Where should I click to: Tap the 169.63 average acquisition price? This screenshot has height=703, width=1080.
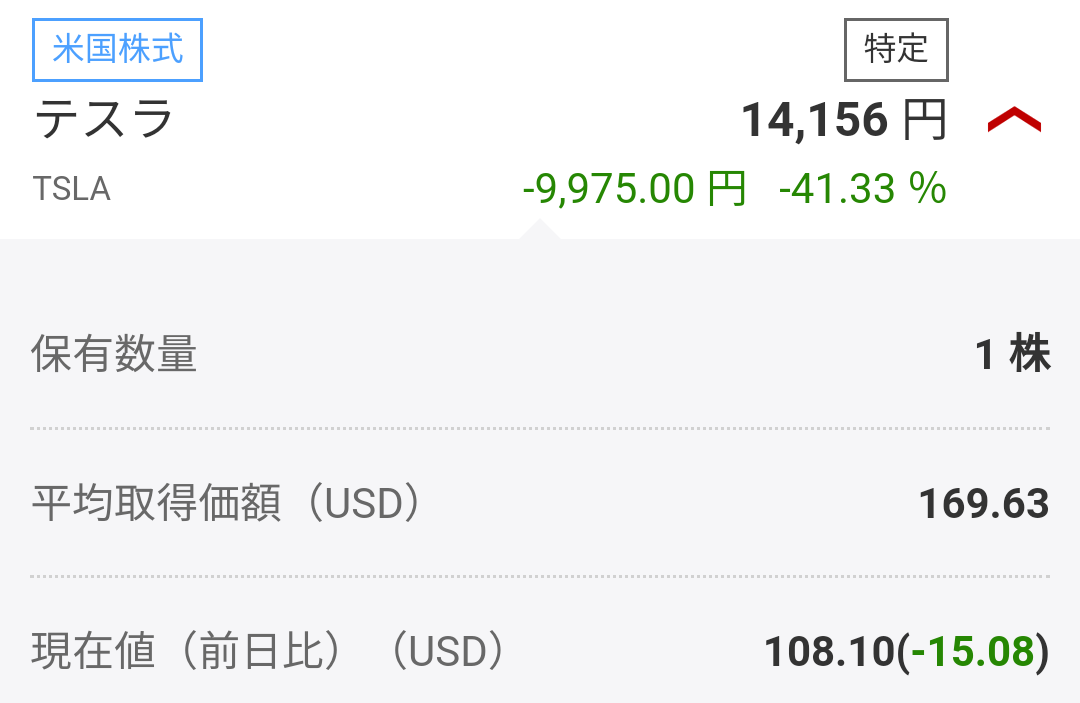(x=984, y=504)
